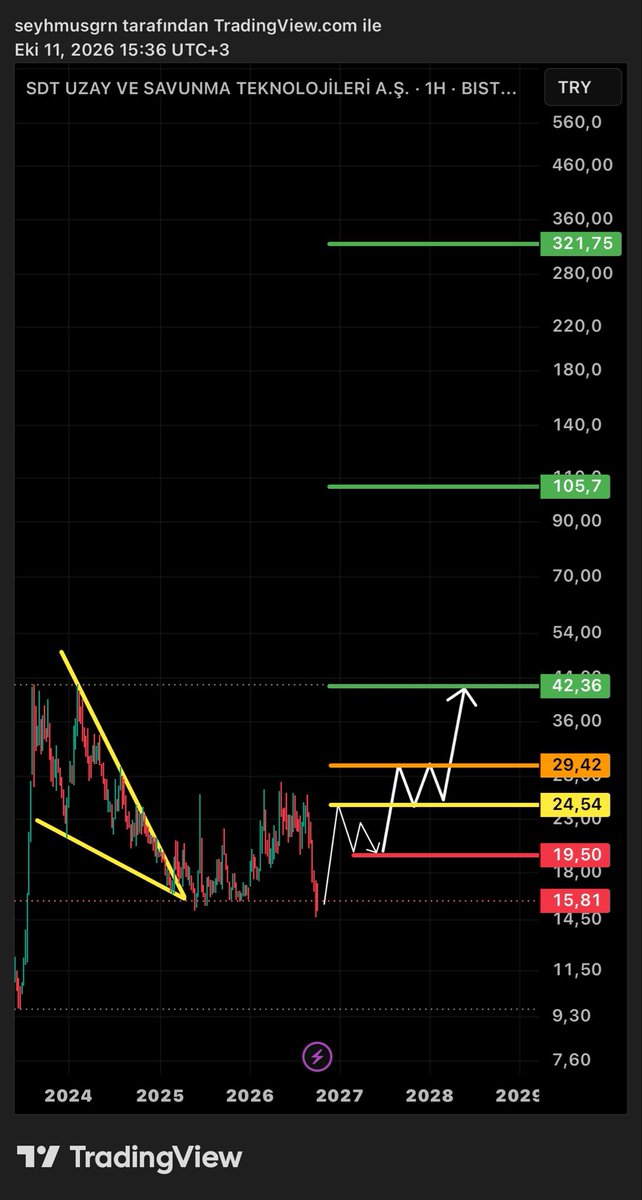Click the 460,00 price scale value
The width and height of the screenshot is (642, 1200).
[581, 164]
